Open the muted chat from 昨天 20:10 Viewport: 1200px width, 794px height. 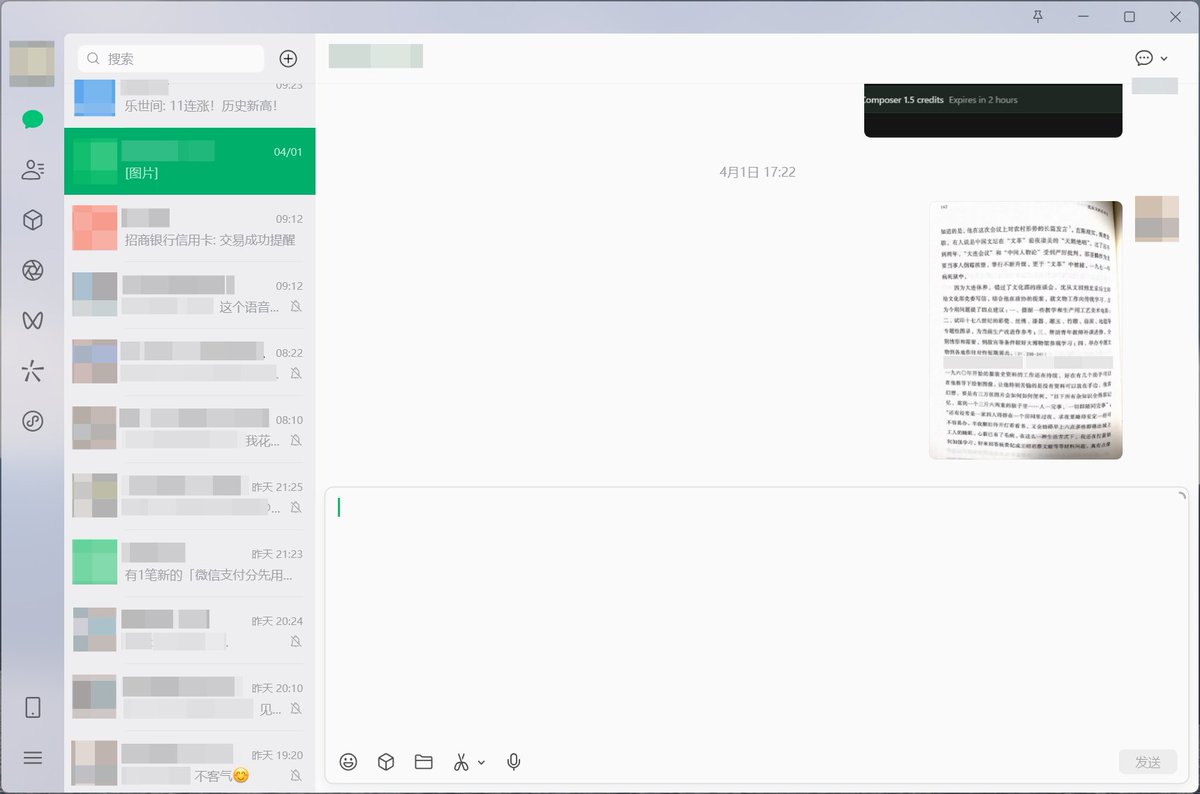click(188, 696)
